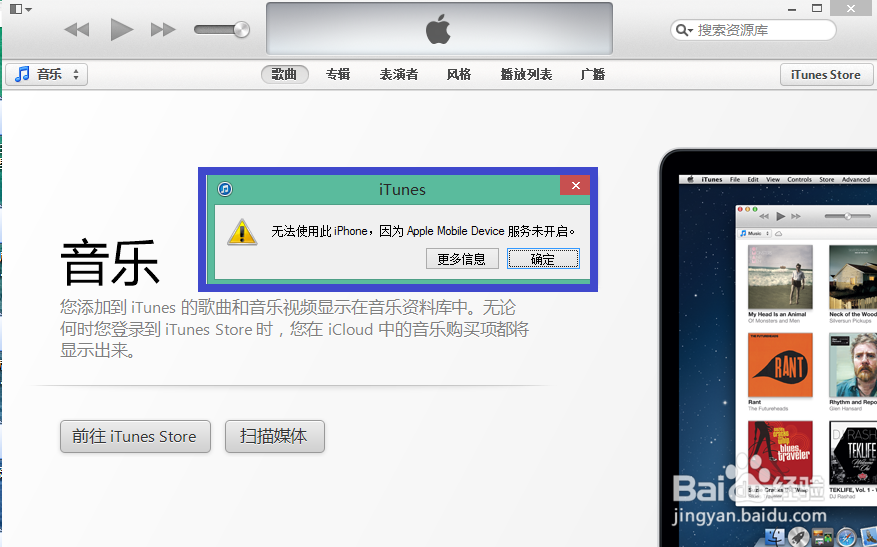This screenshot has height=547, width=877.
Task: Open the search magnifier options dropdown
Action: (684, 30)
